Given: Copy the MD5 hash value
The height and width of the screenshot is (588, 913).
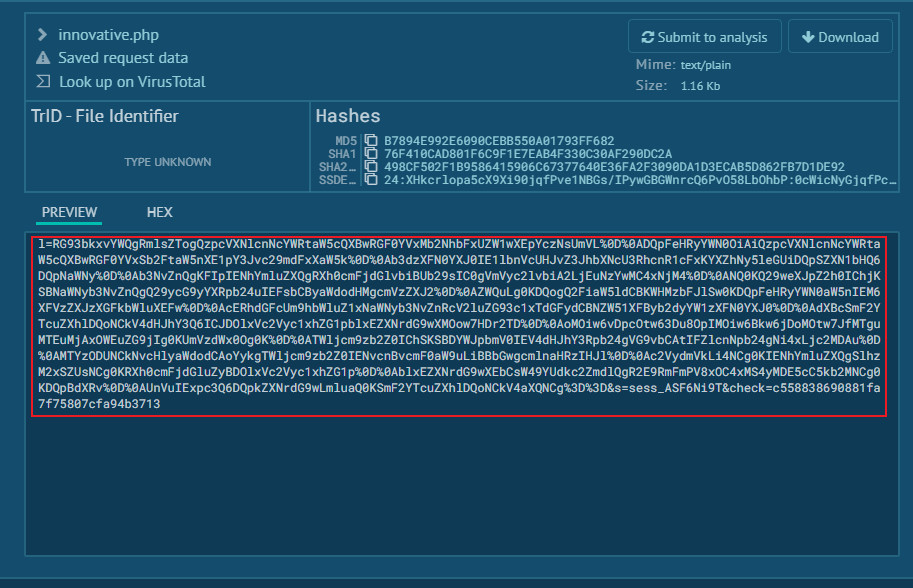Looking at the screenshot, I should point(371,141).
